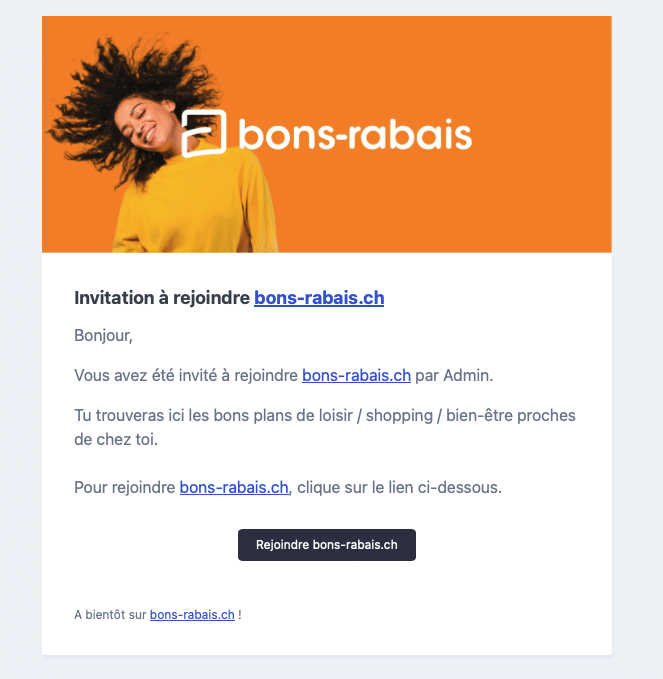This screenshot has height=679, width=663.
Task: Click the word "Admin" in invitation sentence
Action: [x=468, y=376]
